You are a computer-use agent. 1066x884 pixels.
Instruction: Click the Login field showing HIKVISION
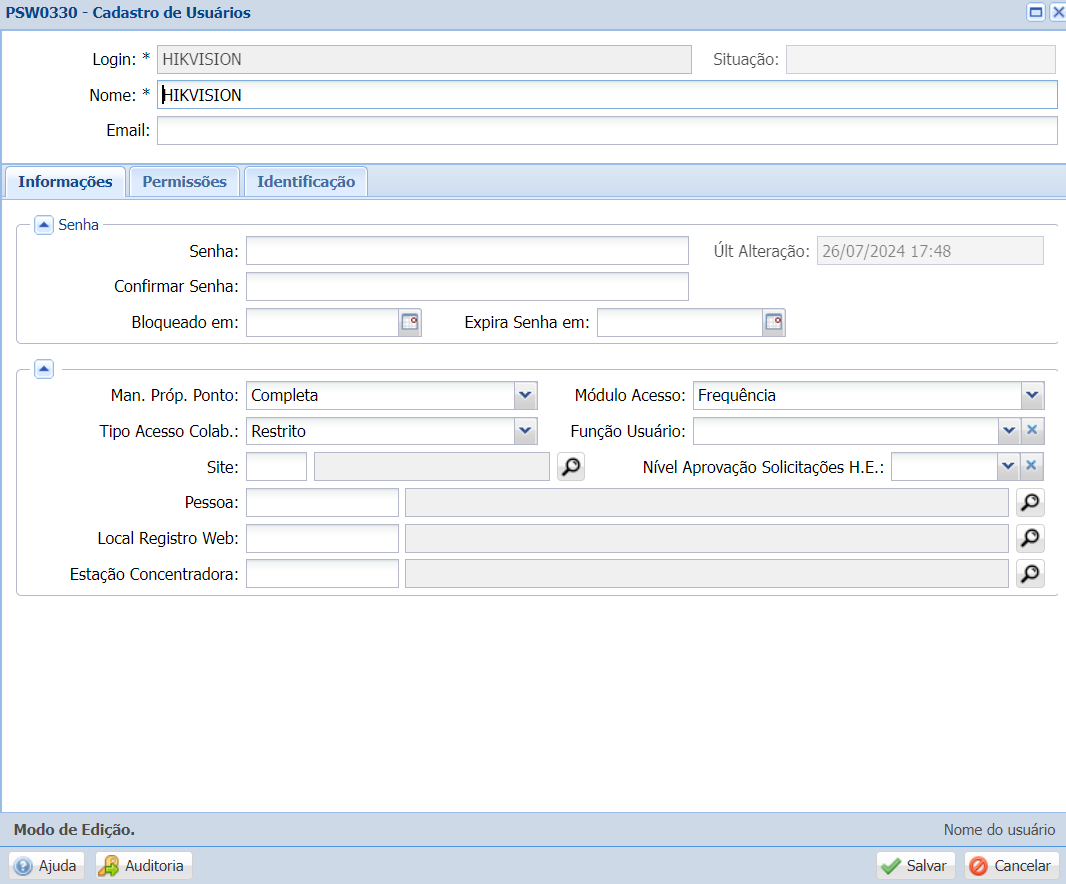pos(424,59)
